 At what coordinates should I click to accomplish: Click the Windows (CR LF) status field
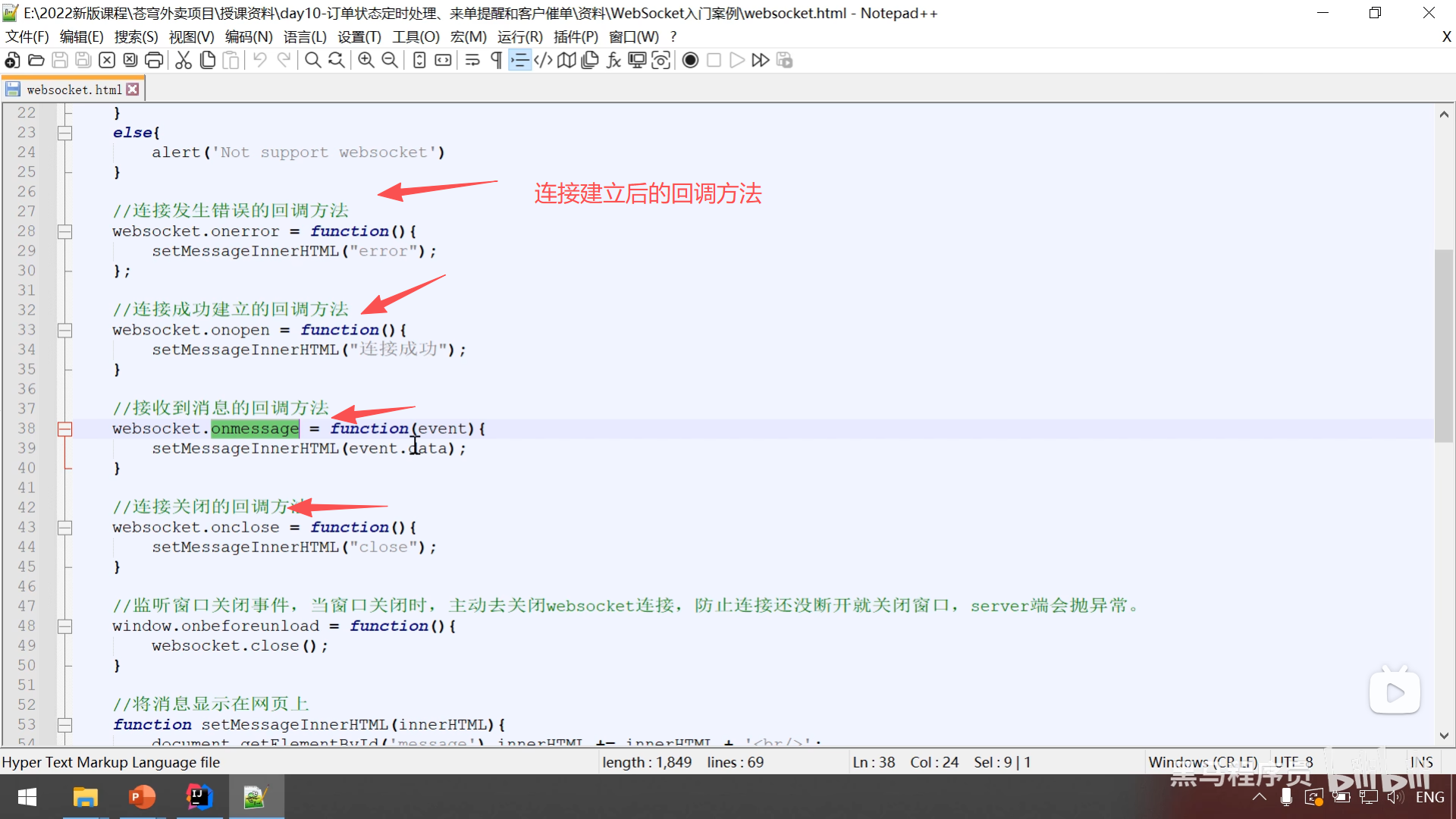coord(1203,762)
